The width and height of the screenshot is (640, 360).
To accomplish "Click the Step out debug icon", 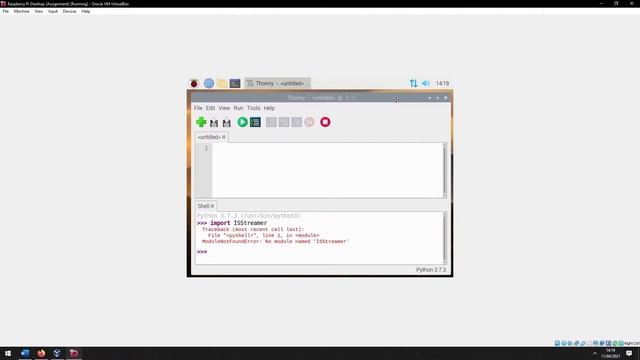I will (x=297, y=122).
